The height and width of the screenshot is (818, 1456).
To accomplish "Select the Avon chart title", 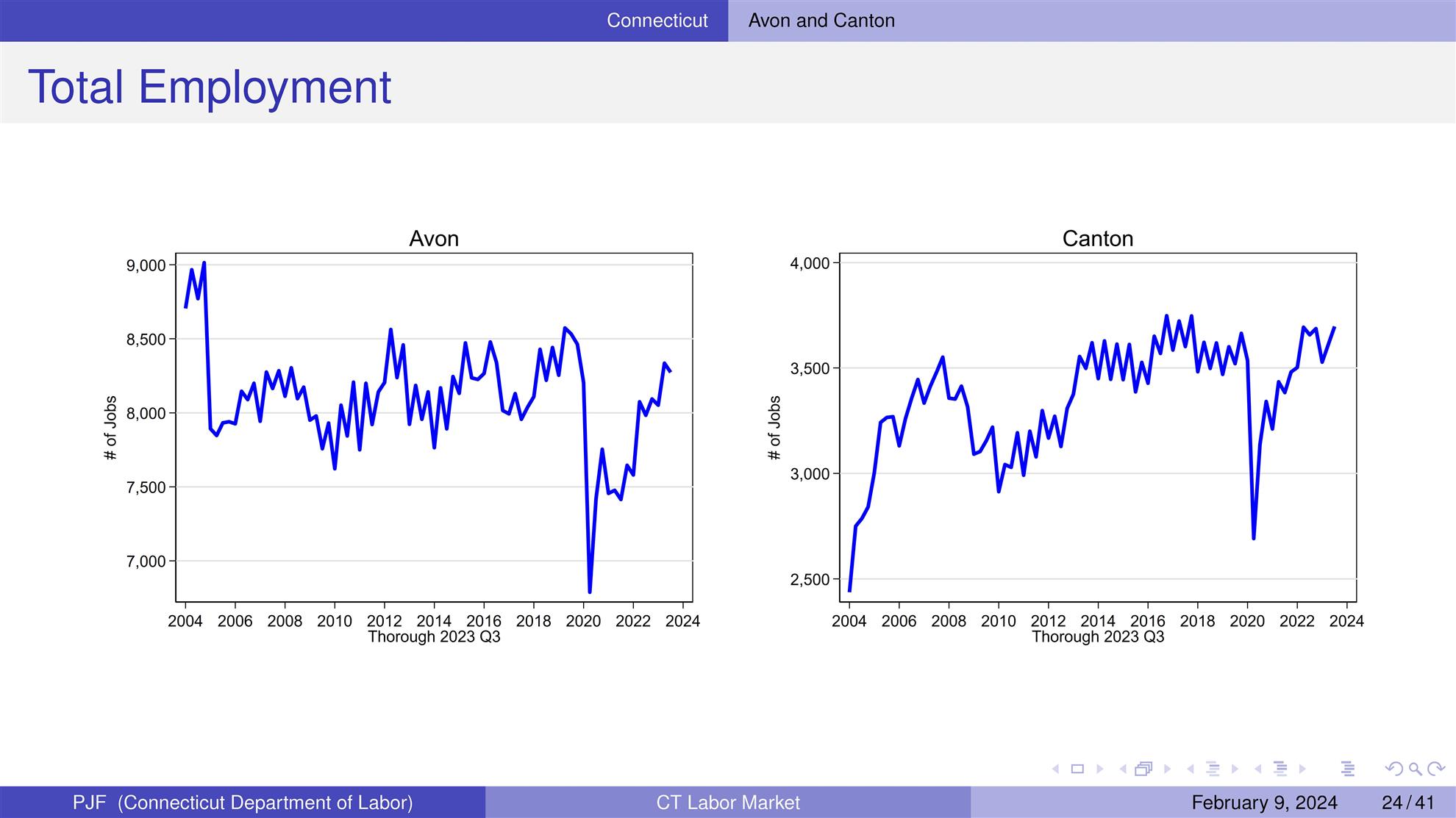I will pos(434,238).
